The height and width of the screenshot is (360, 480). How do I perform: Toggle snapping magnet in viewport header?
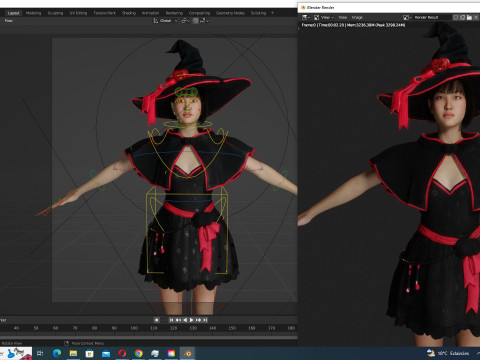[x=196, y=21]
